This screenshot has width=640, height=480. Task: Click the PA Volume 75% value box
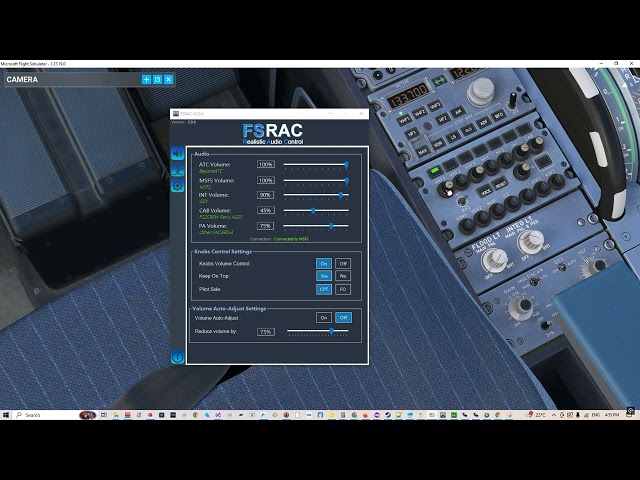[266, 226]
